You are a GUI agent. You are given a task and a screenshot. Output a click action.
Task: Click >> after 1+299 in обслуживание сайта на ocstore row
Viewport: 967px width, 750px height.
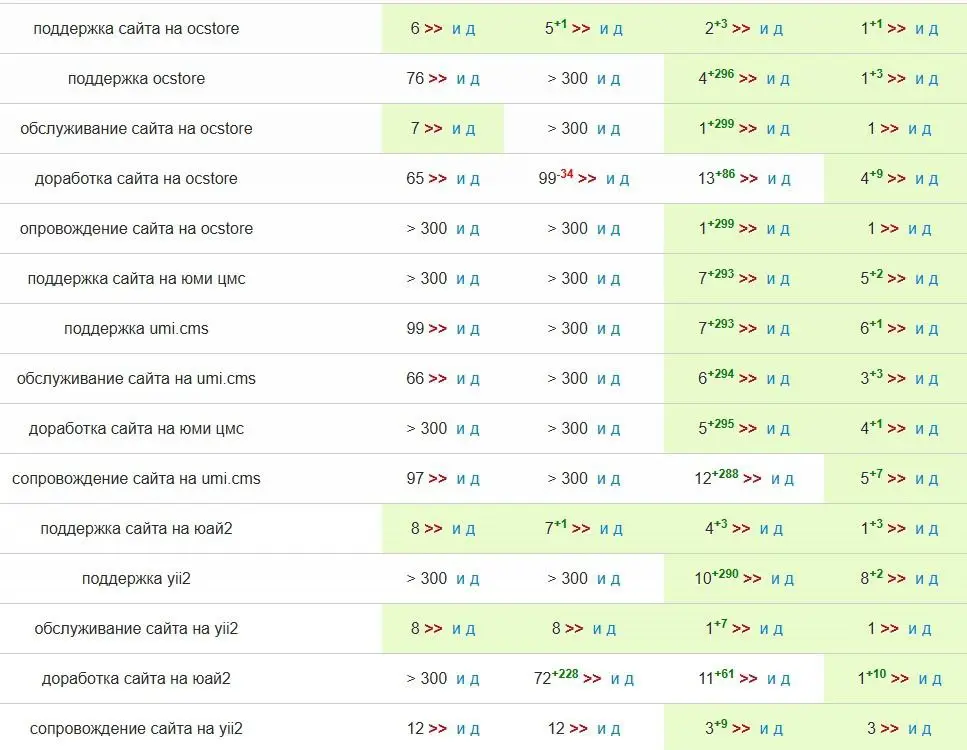click(x=748, y=129)
